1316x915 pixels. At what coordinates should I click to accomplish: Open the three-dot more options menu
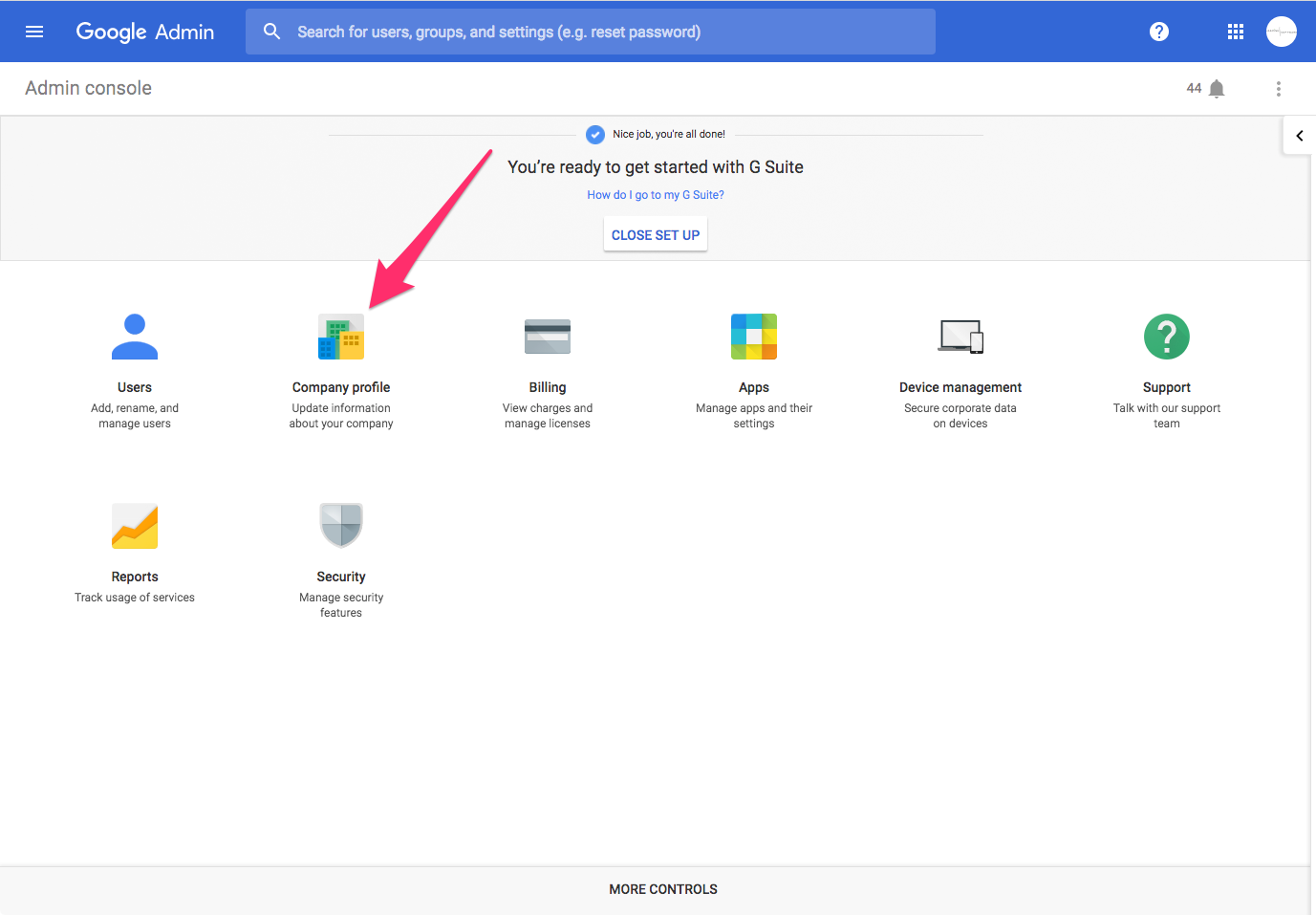pos(1279,89)
